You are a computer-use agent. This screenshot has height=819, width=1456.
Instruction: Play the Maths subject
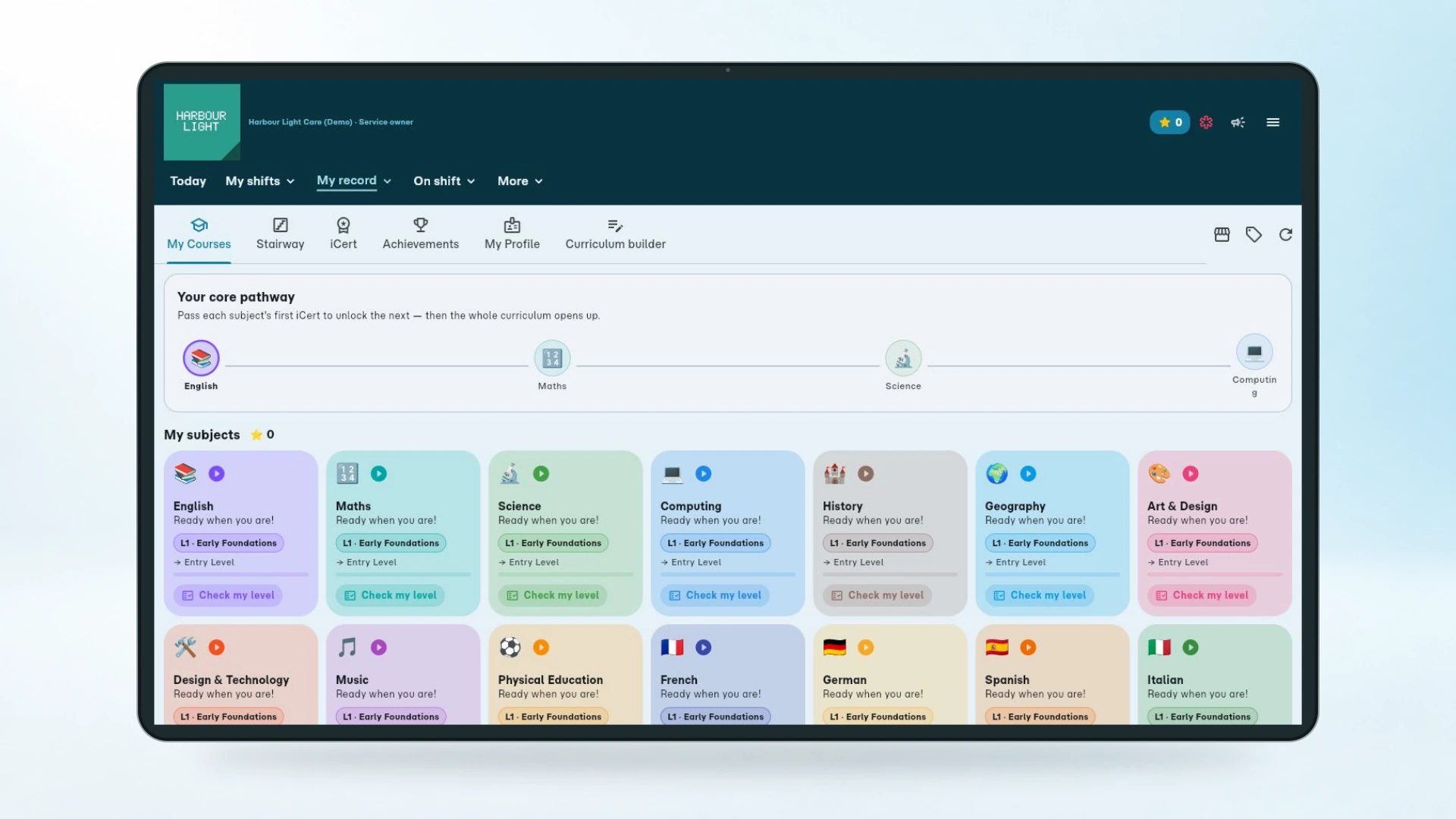click(379, 474)
